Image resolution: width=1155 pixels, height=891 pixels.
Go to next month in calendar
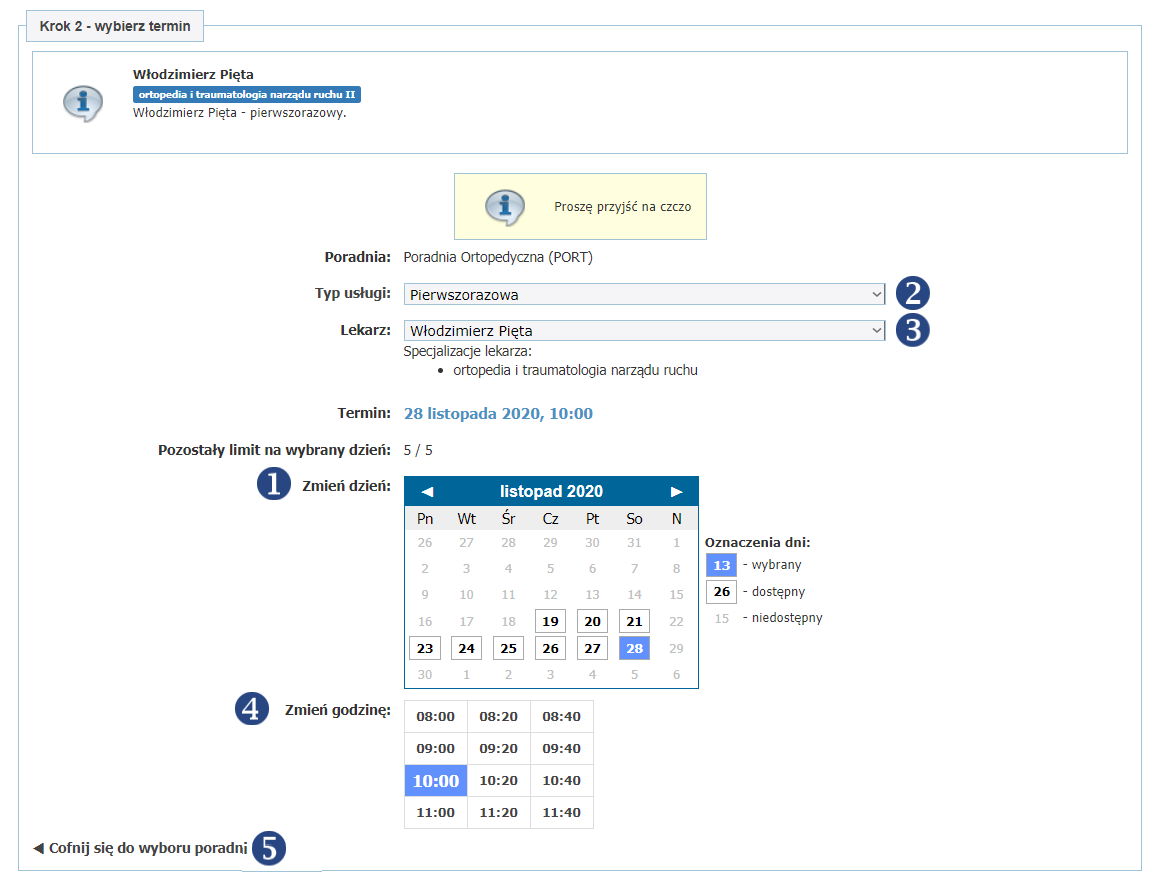[676, 492]
